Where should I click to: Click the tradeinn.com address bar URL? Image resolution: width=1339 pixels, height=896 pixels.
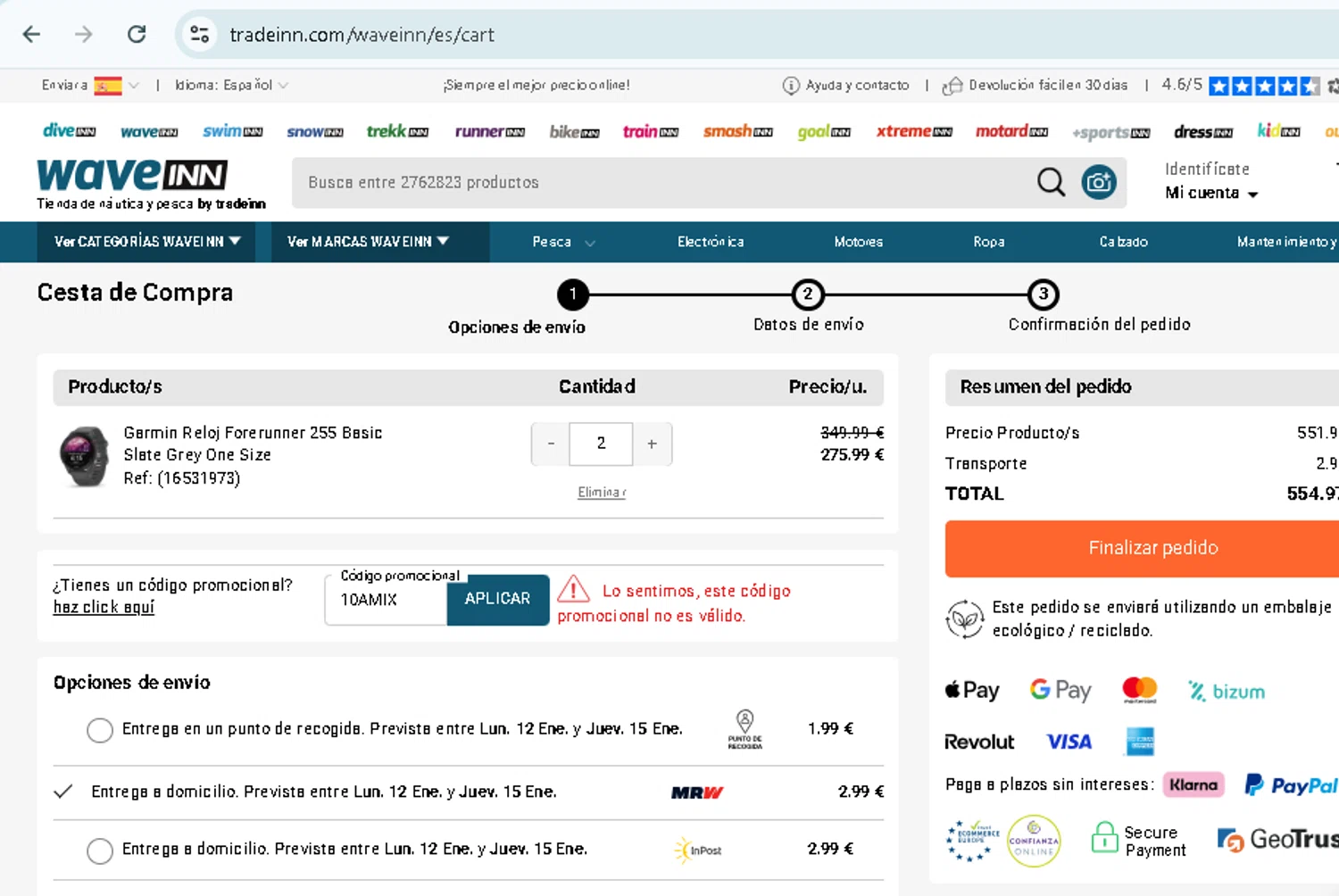tap(362, 34)
